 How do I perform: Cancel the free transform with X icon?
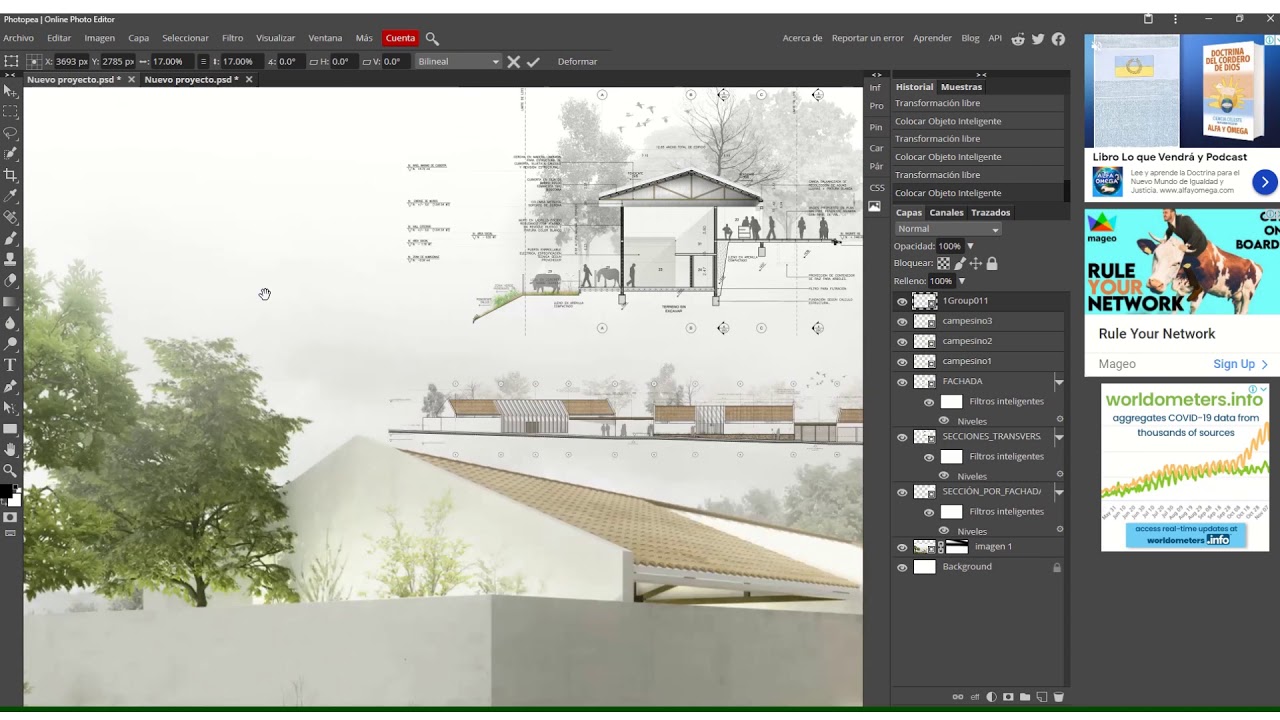(x=513, y=62)
